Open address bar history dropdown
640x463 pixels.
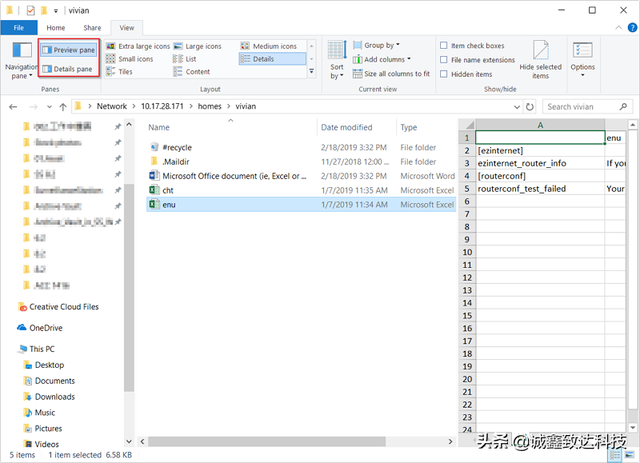point(517,107)
